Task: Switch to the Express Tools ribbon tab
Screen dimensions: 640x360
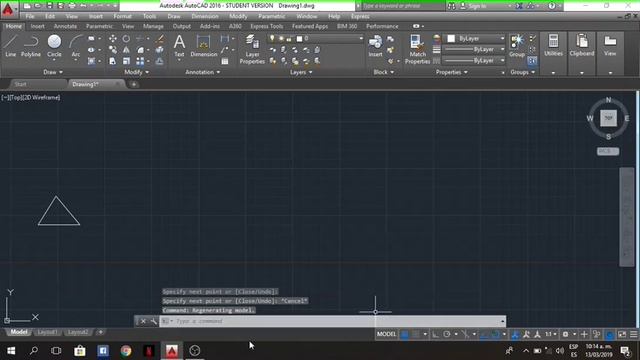Action: (267, 26)
